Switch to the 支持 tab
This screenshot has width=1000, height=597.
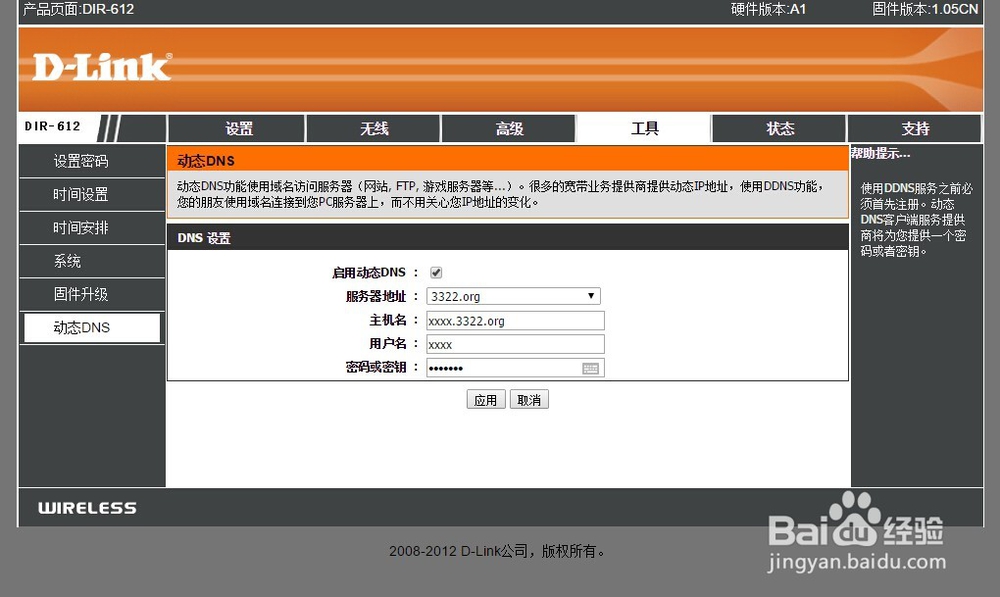(x=915, y=129)
